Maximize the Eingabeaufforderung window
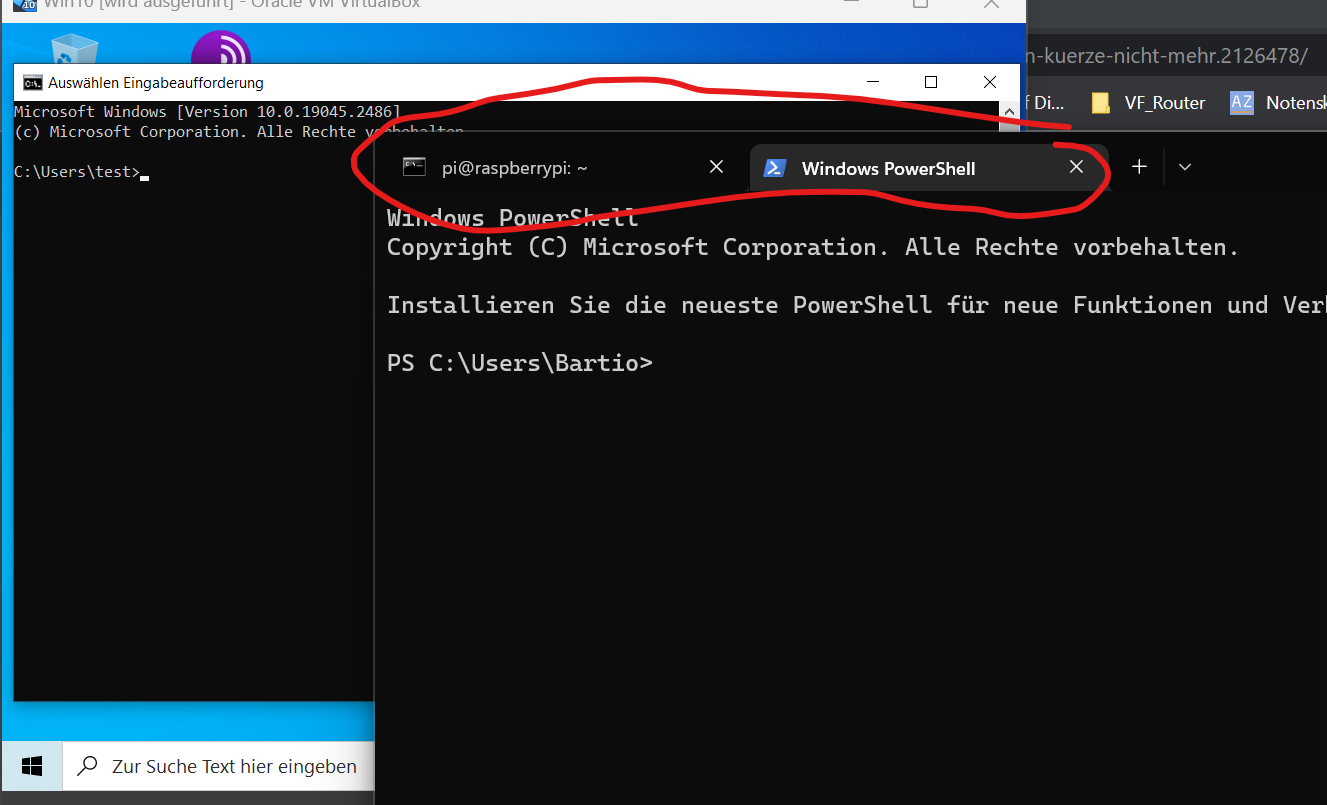The width and height of the screenshot is (1327, 805). pos(931,82)
